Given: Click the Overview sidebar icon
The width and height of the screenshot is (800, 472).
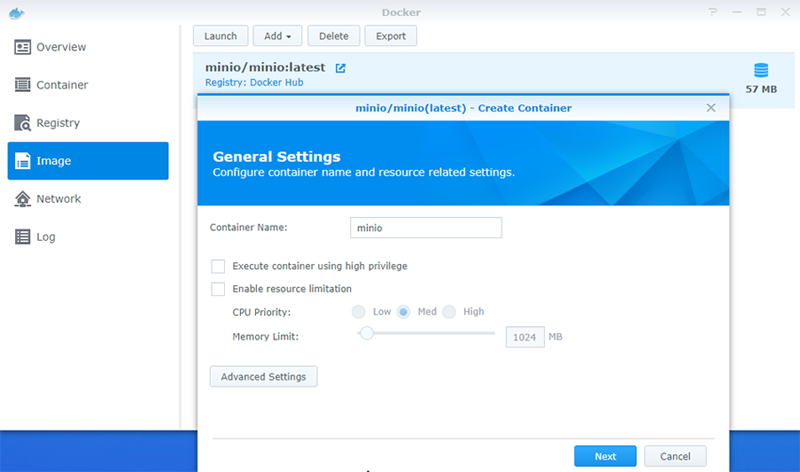Looking at the screenshot, I should pos(22,47).
